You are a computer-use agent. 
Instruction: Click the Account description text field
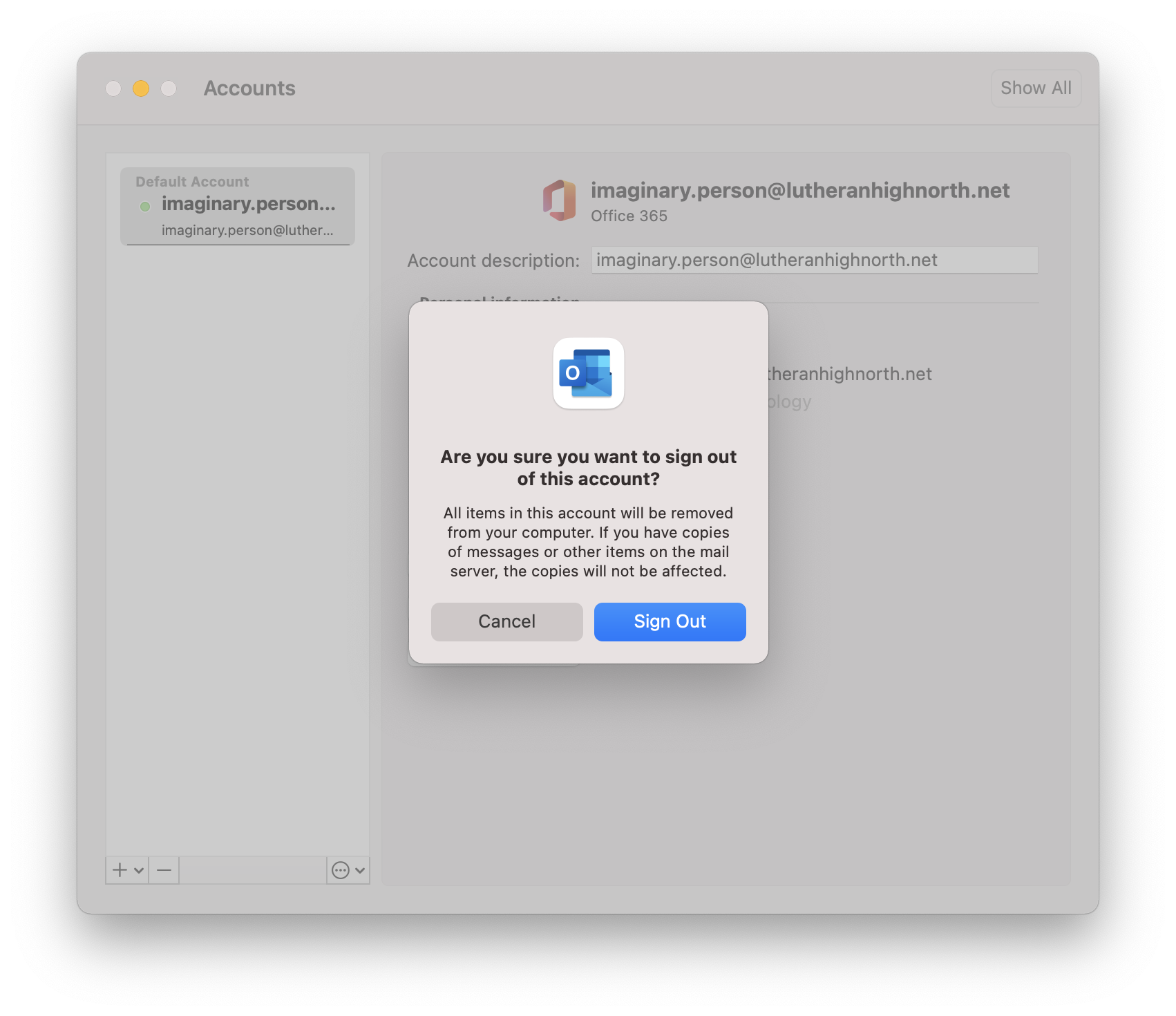(815, 260)
